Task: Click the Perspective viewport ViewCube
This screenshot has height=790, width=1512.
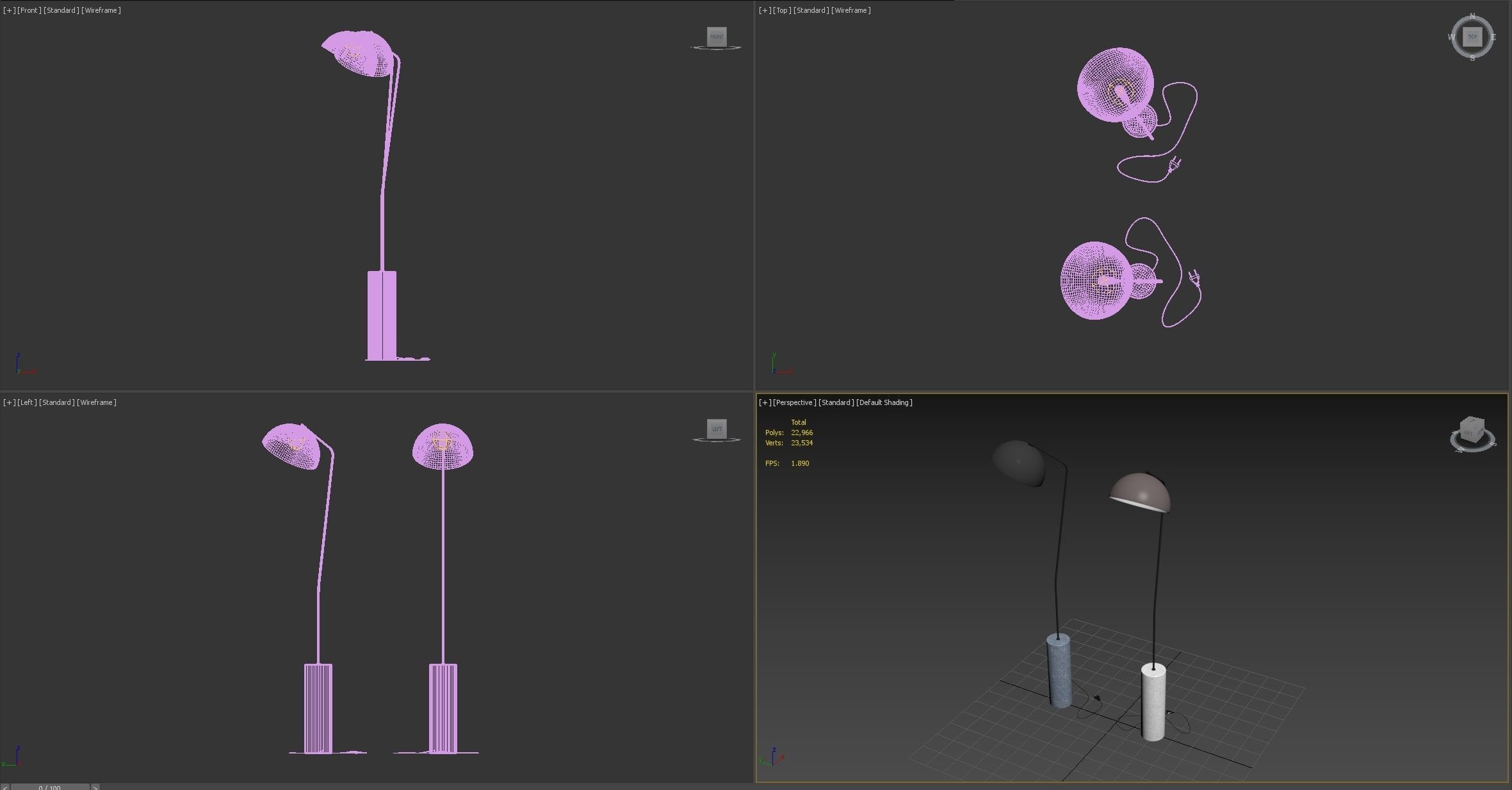Action: (x=1471, y=431)
